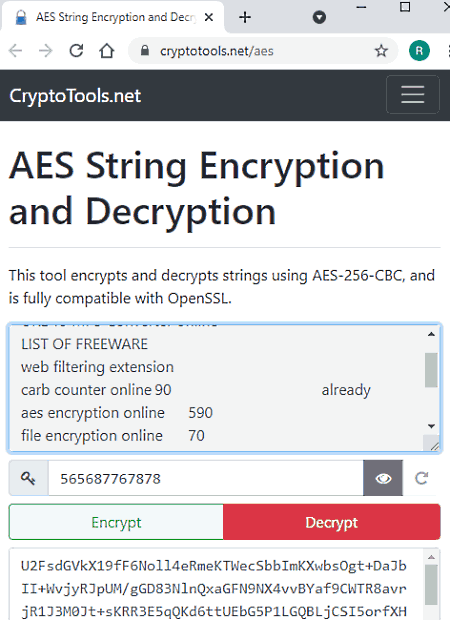Click the input textarea scroll down arrow
Image resolution: width=450 pixels, height=620 pixels.
[431, 426]
